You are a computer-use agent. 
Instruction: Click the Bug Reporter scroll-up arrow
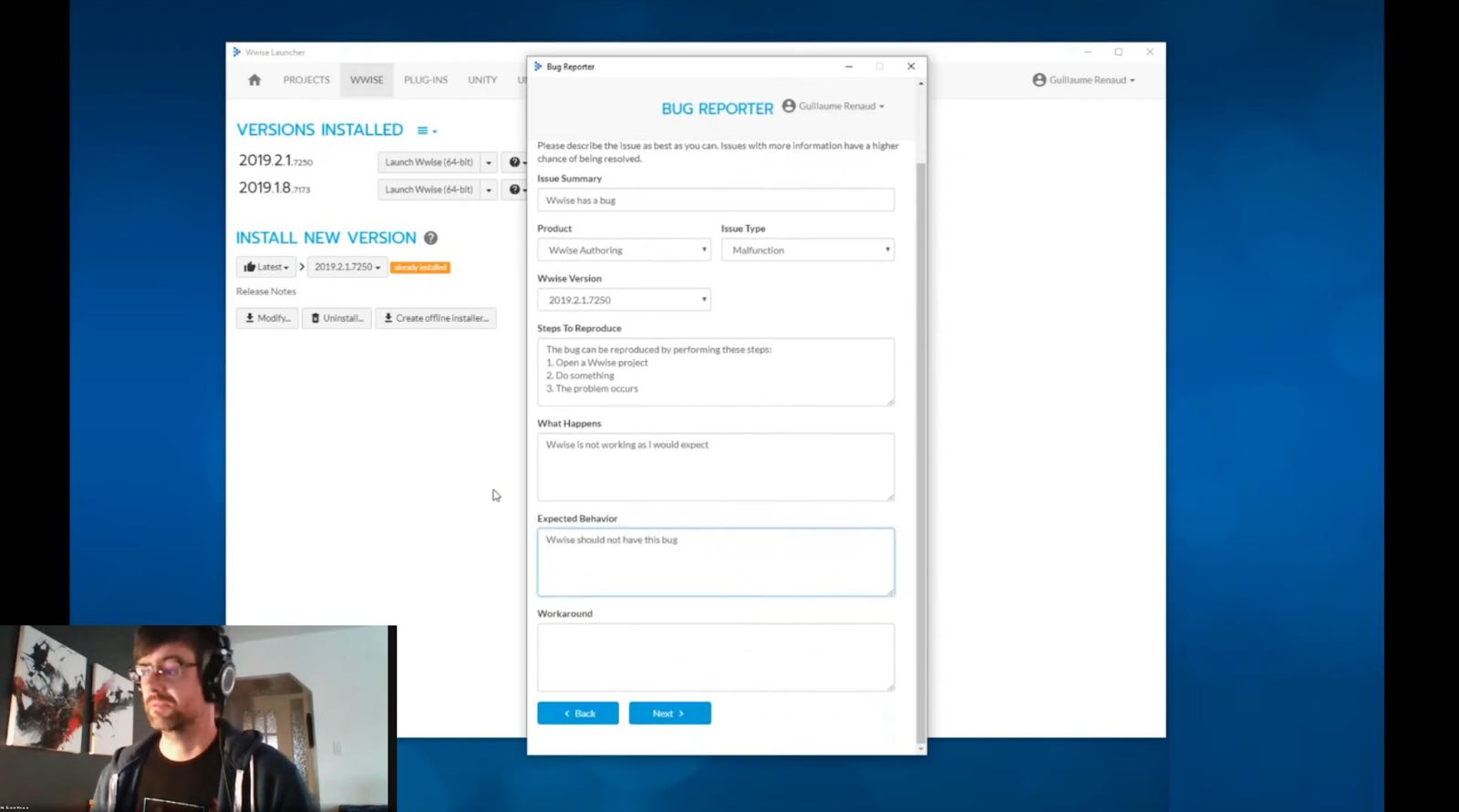921,84
